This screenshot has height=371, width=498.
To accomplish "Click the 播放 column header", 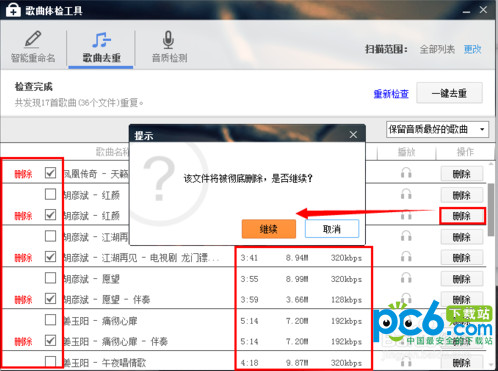I will 406,152.
